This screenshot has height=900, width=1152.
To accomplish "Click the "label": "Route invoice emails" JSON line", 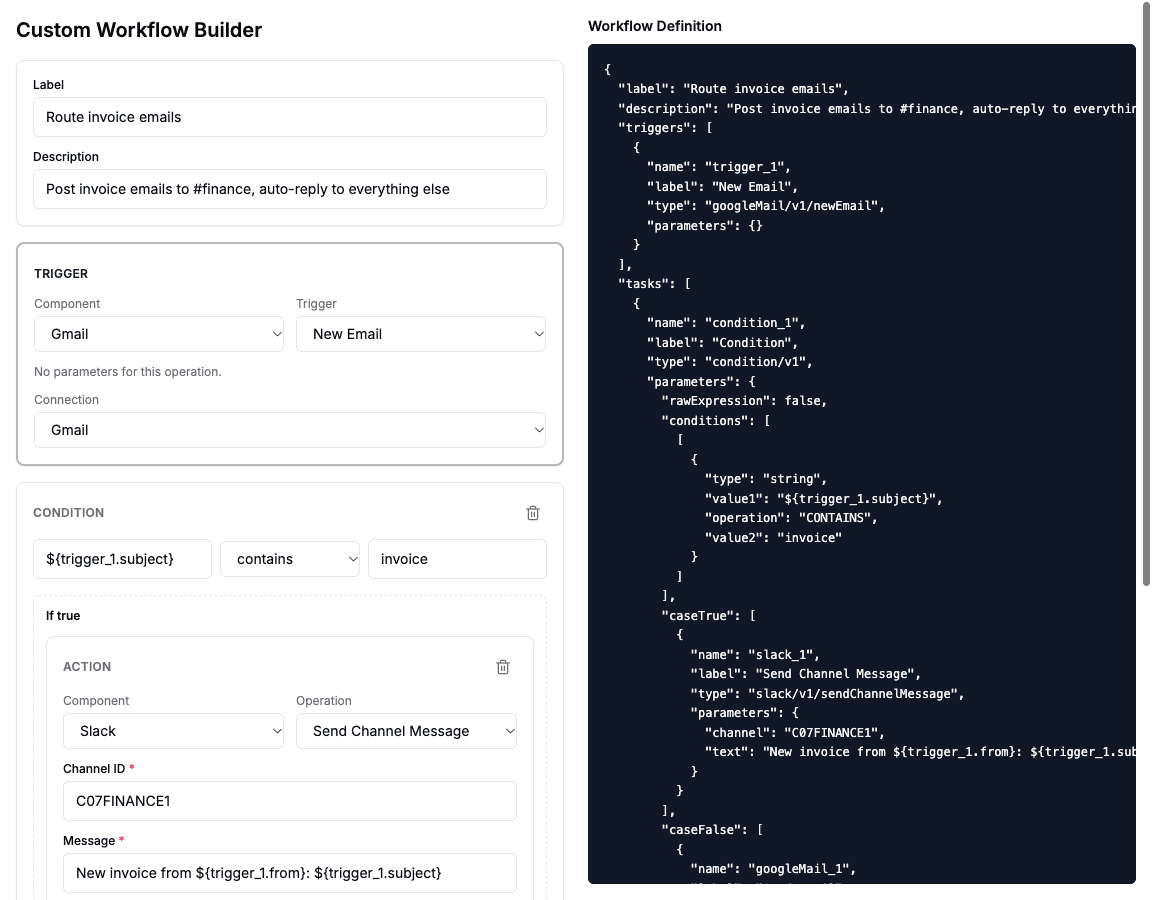I will pyautogui.click(x=733, y=89).
